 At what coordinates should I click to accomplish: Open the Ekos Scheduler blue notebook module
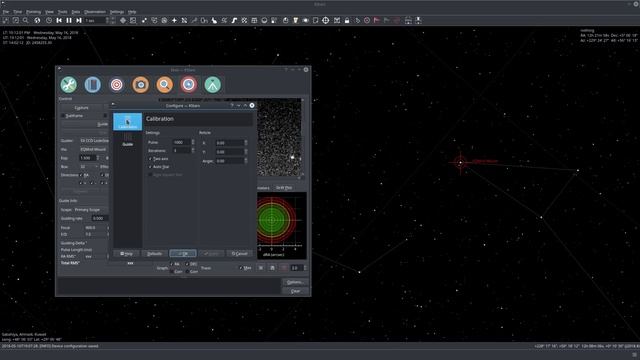tap(93, 84)
